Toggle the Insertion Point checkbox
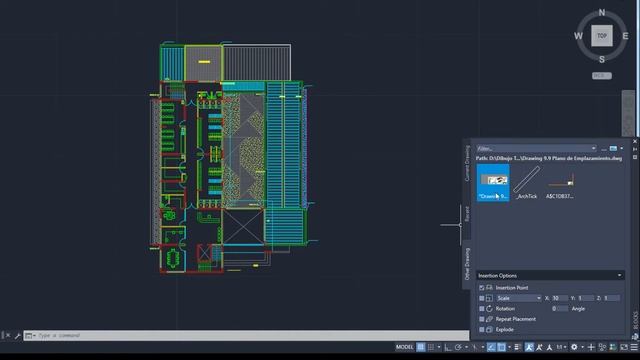Viewport: 640px width, 360px height. coord(482,288)
